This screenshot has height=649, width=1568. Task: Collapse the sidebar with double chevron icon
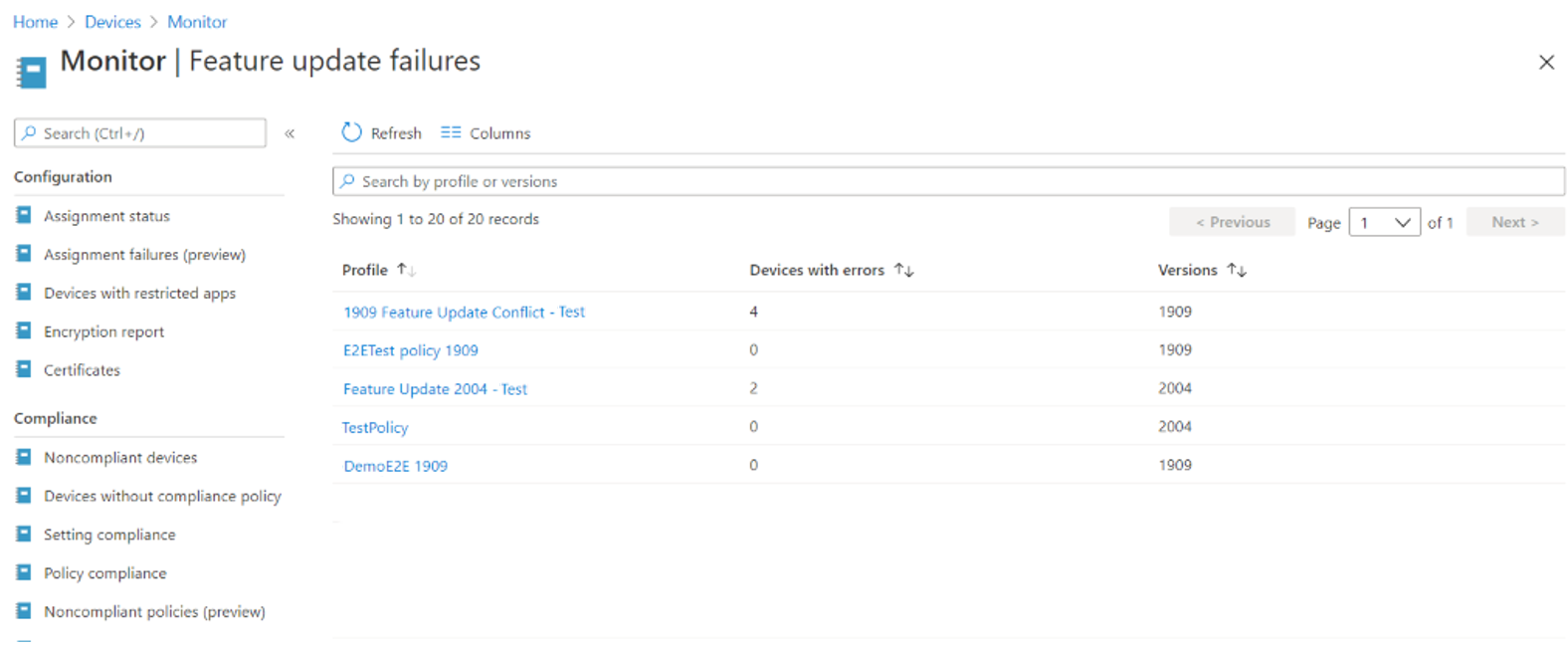290,133
